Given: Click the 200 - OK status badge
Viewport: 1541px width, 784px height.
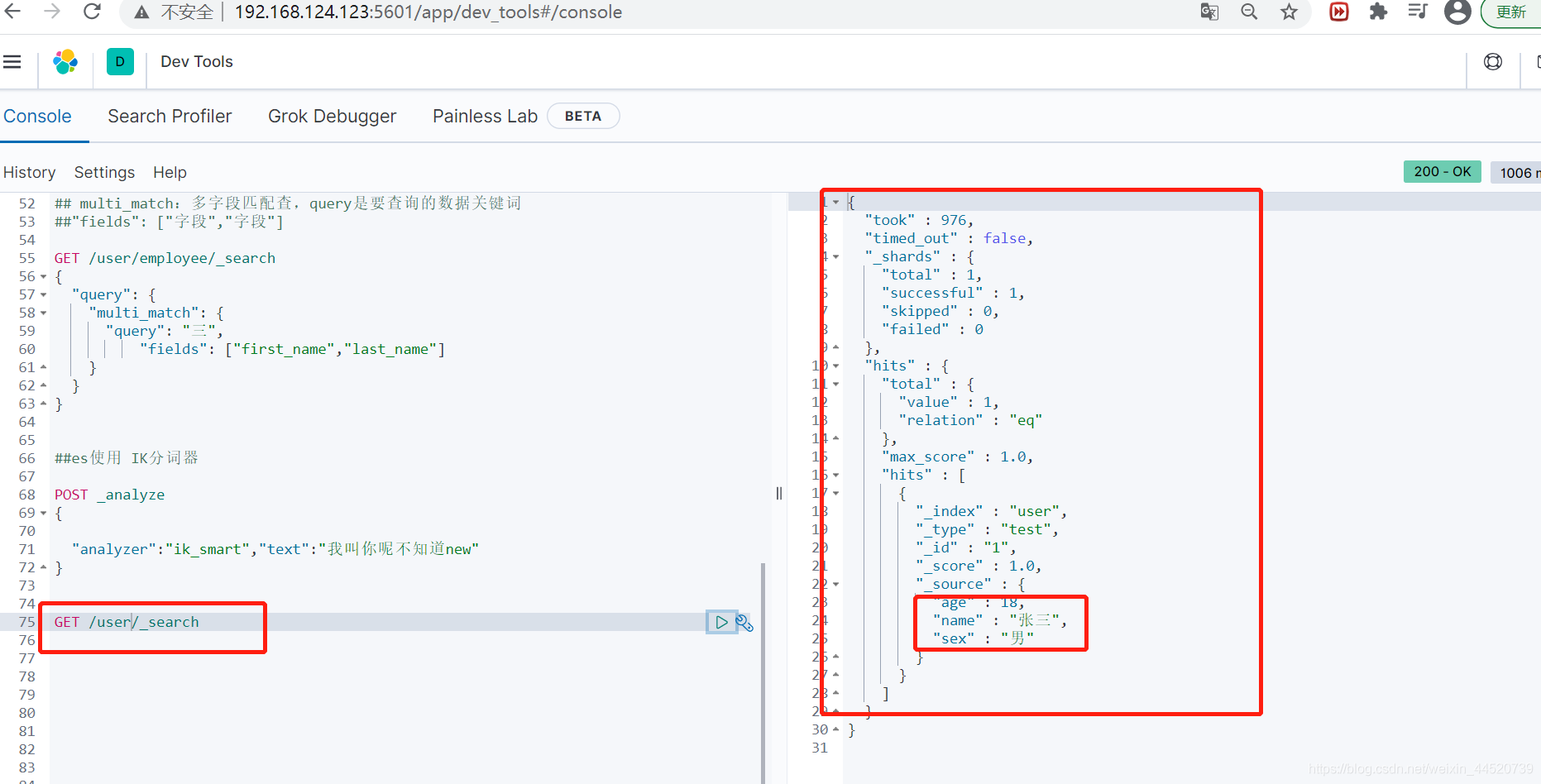Looking at the screenshot, I should coord(1442,171).
